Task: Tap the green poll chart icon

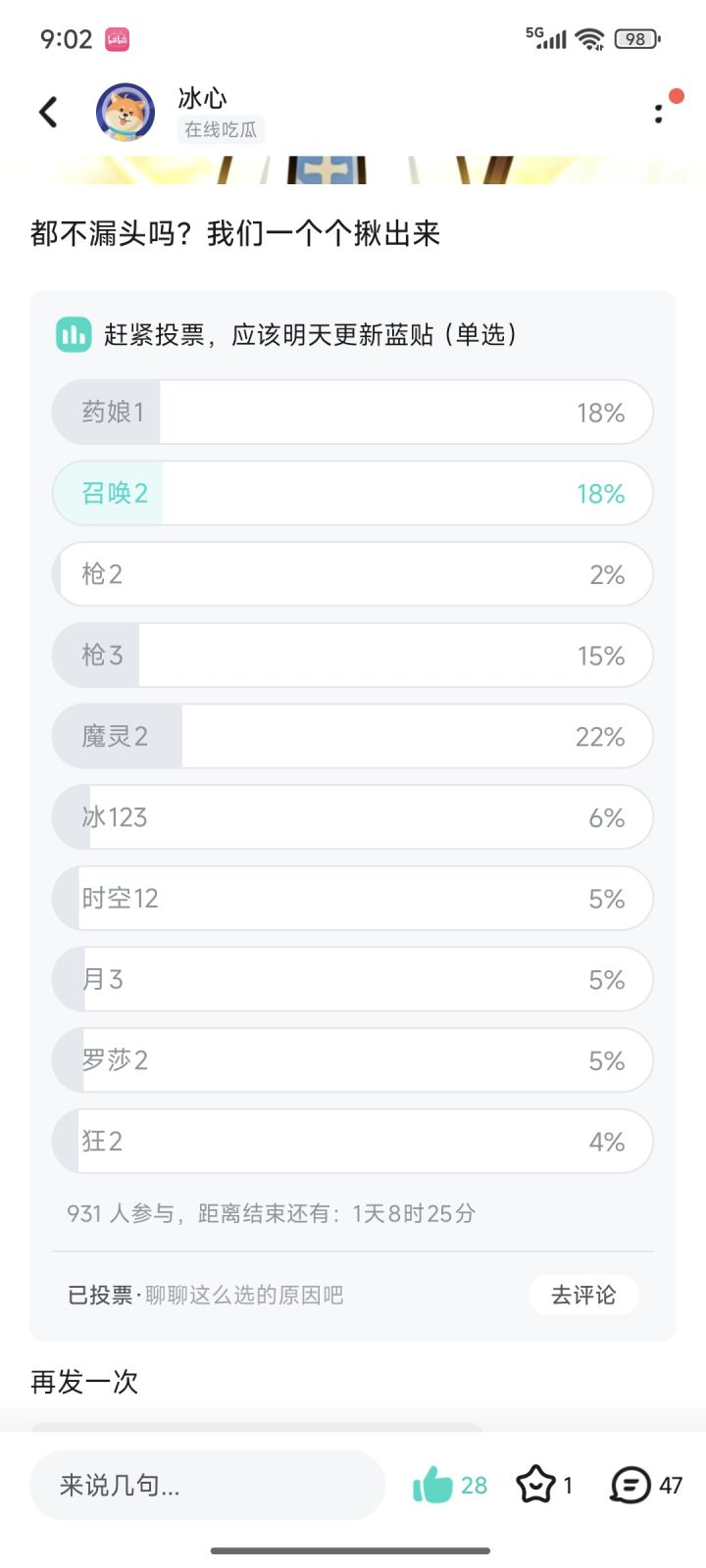Action: (x=74, y=335)
